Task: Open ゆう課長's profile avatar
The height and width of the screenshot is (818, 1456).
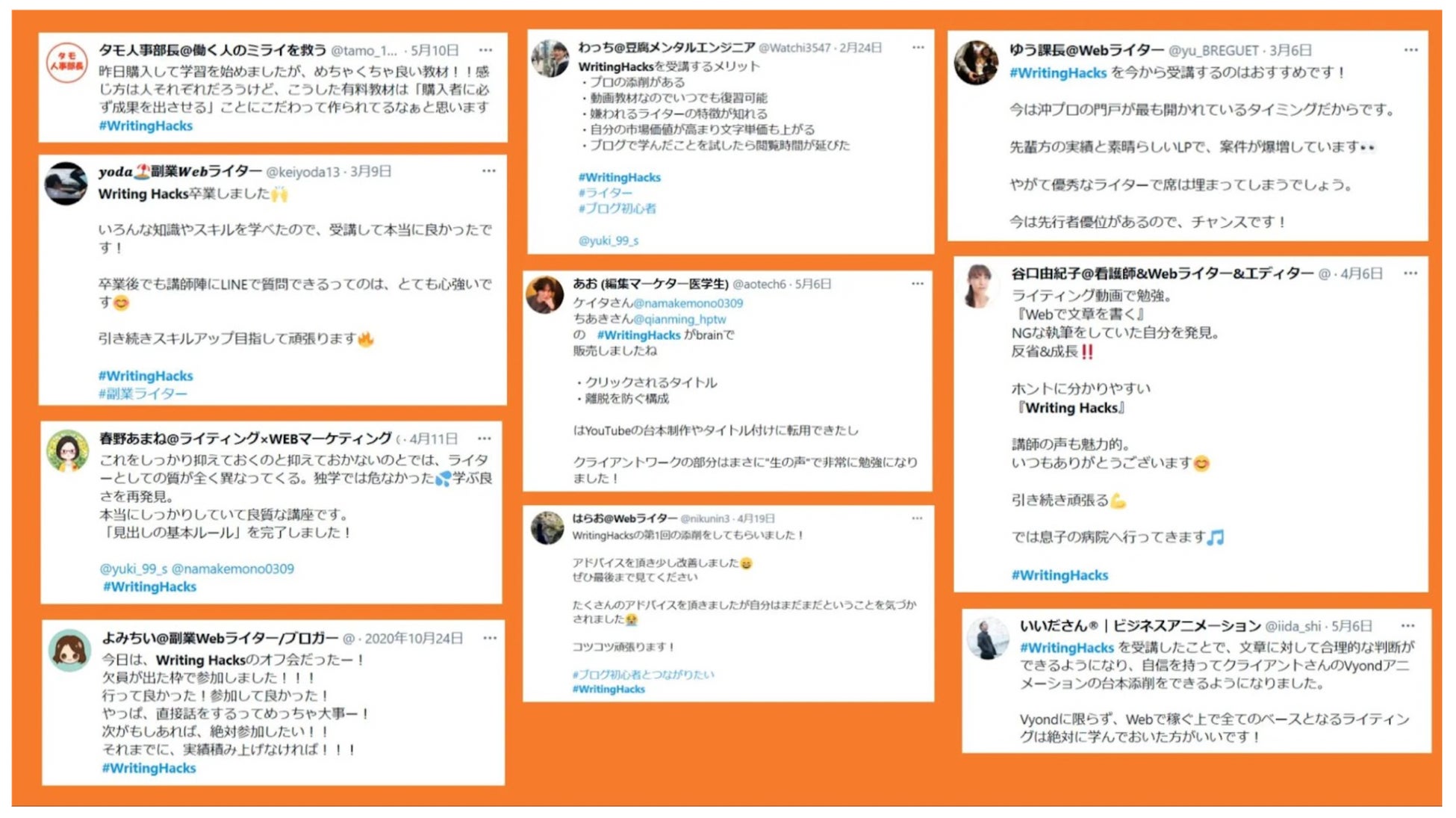Action: [x=976, y=62]
